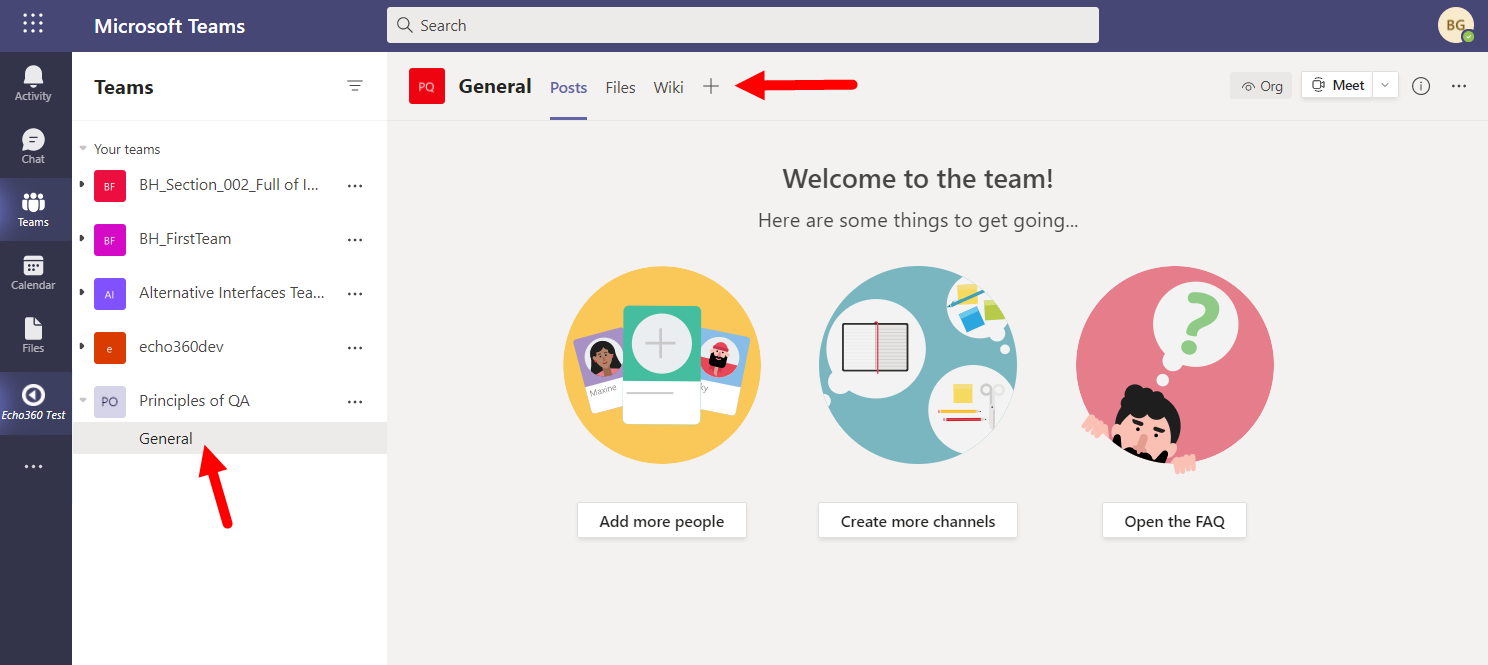1488x665 pixels.
Task: Start a meeting with Meet button
Action: click(x=1338, y=86)
